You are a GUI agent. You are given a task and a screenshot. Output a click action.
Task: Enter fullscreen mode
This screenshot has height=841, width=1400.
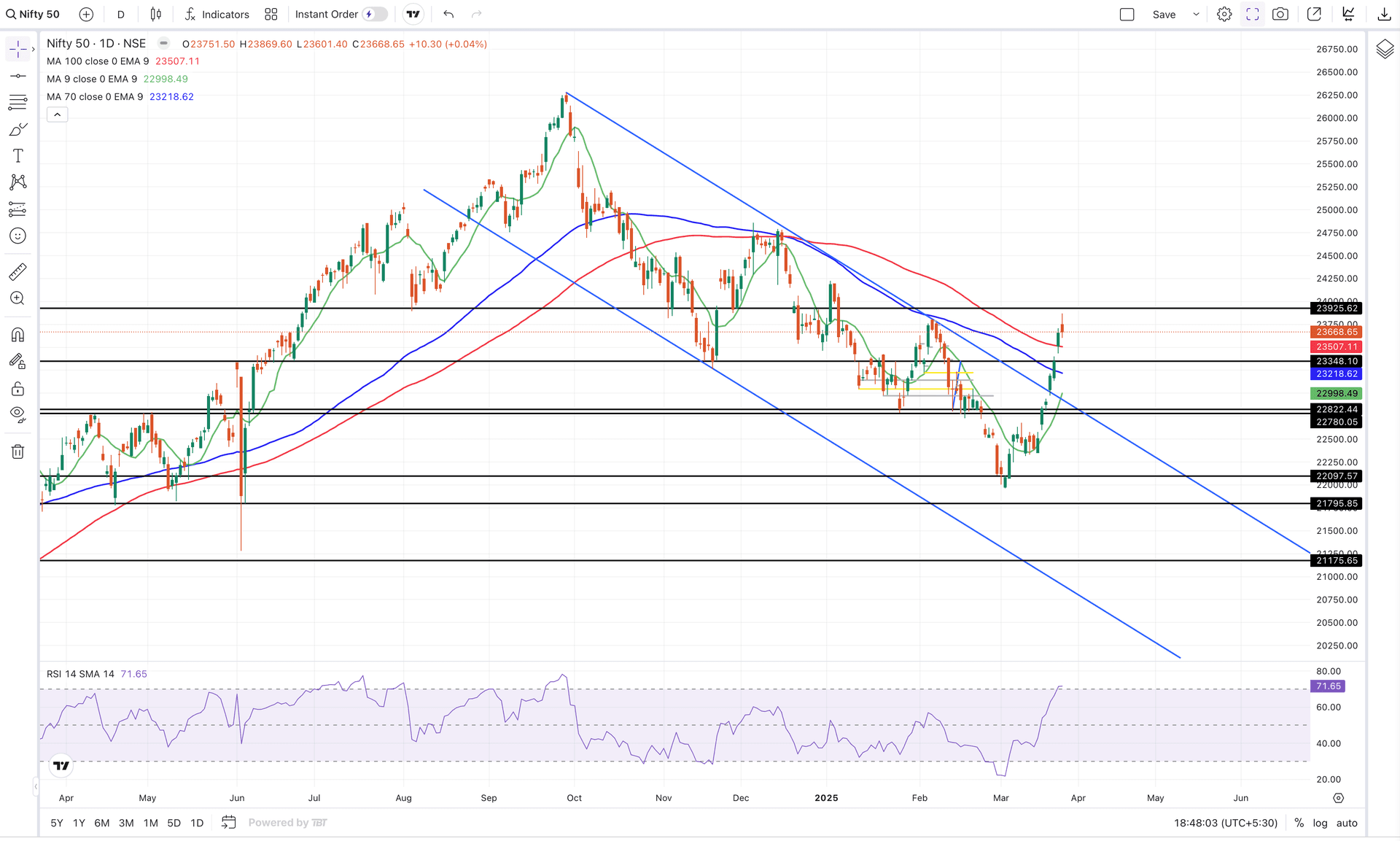(x=1253, y=15)
